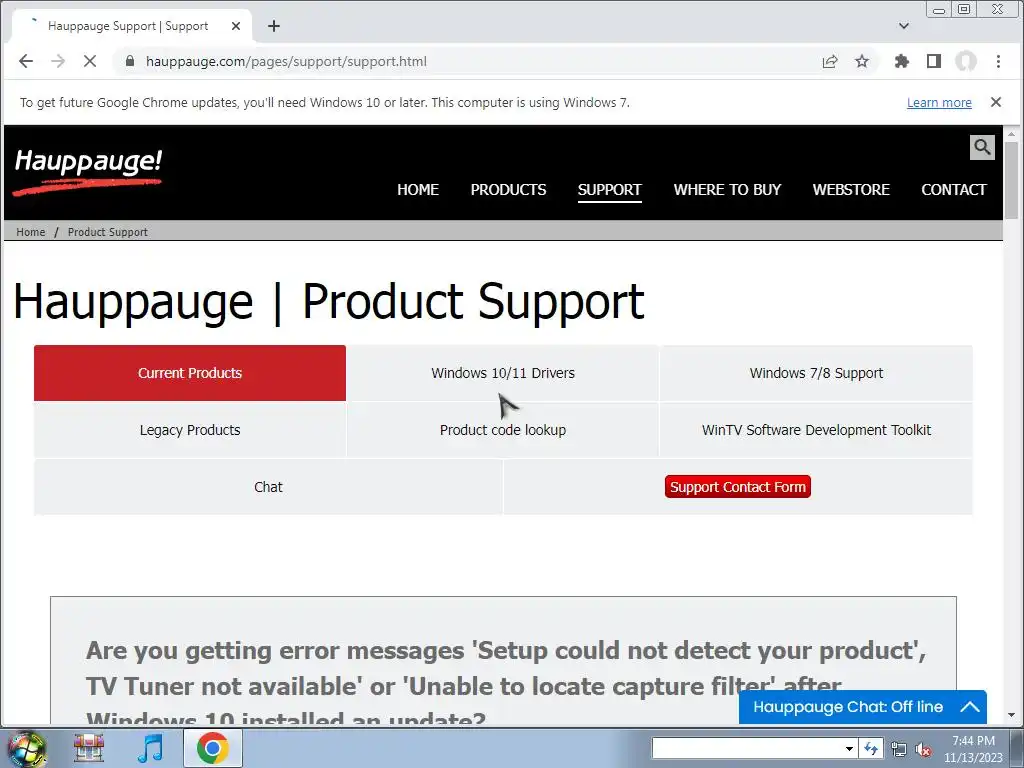Open WinTV Software Development Toolkit
1024x768 pixels.
pyautogui.click(x=816, y=430)
